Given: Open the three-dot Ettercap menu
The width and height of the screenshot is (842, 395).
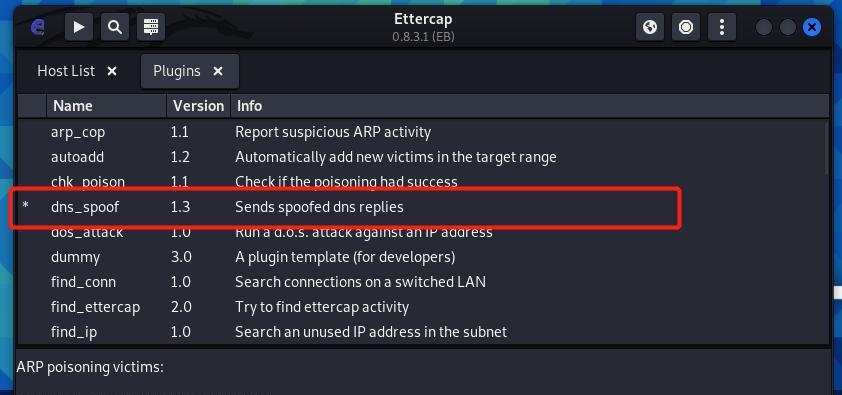Looking at the screenshot, I should point(722,27).
